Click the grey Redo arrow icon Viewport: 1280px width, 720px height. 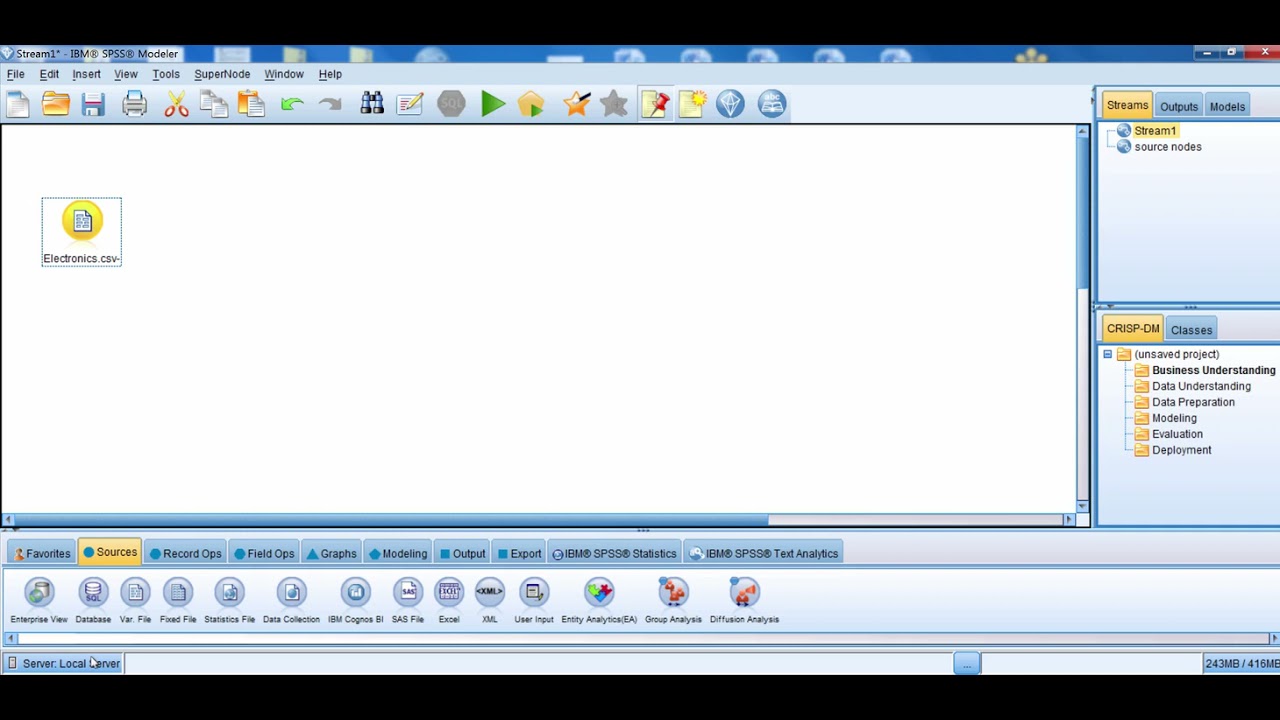(330, 104)
